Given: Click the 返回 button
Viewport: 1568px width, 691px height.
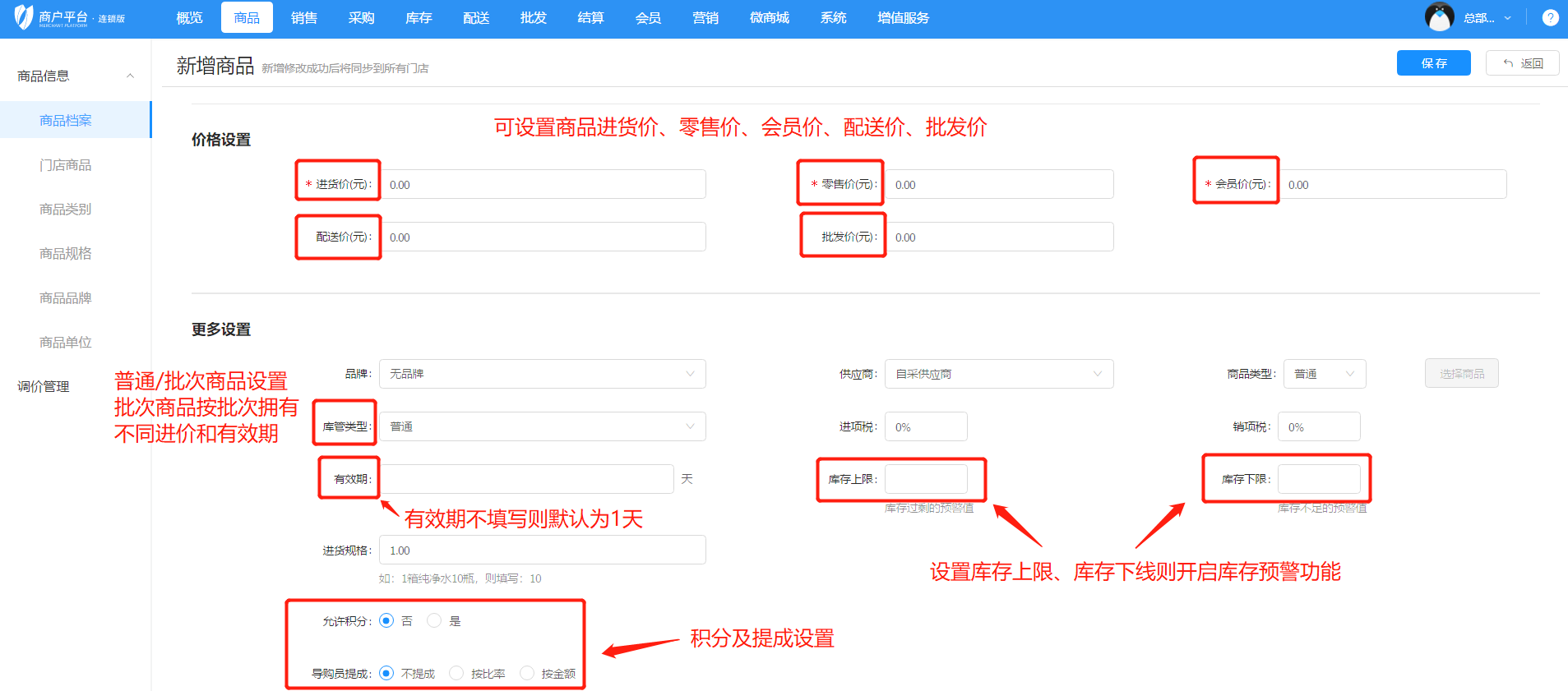Looking at the screenshot, I should (x=1522, y=63).
